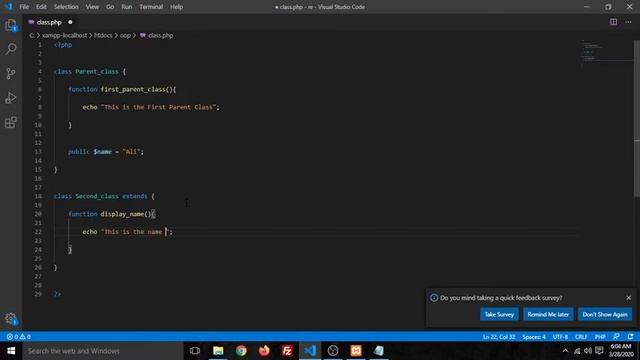Screen dimensions: 640x360
Task: Open the Run menu
Action: coord(127,7)
